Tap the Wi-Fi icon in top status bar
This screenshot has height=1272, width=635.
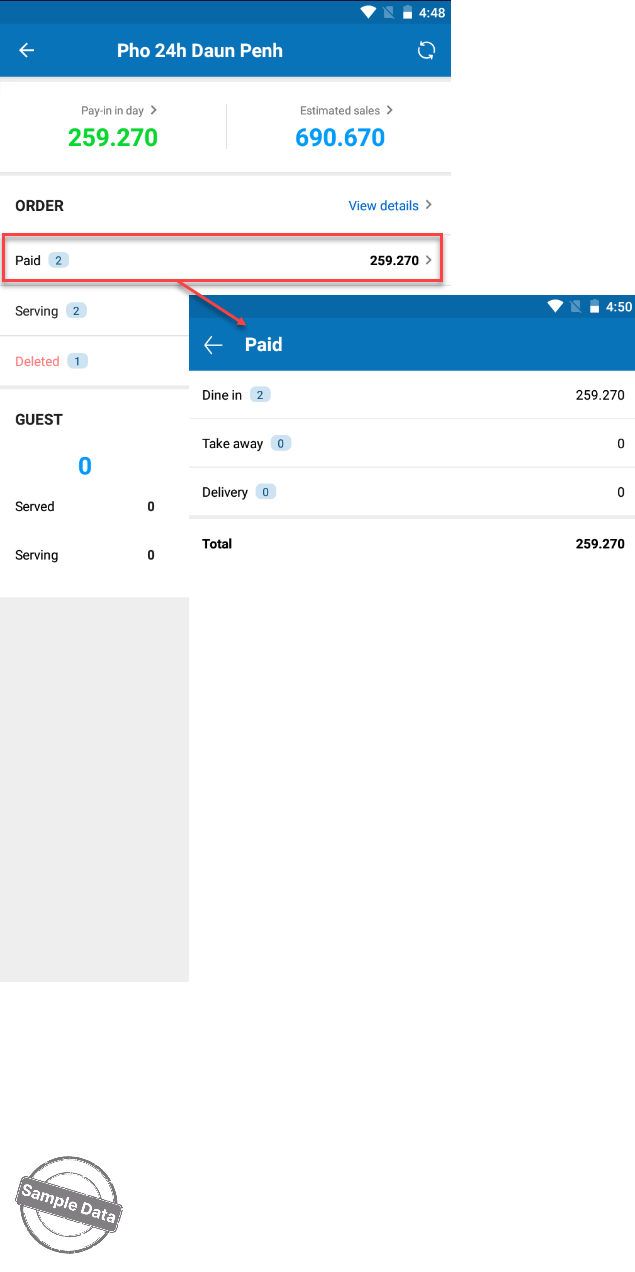[368, 13]
